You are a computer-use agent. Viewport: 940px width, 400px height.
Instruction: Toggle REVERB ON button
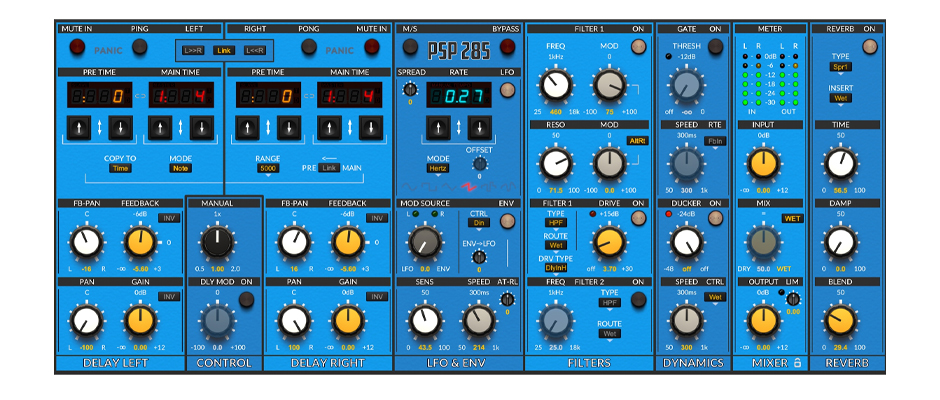point(869,47)
